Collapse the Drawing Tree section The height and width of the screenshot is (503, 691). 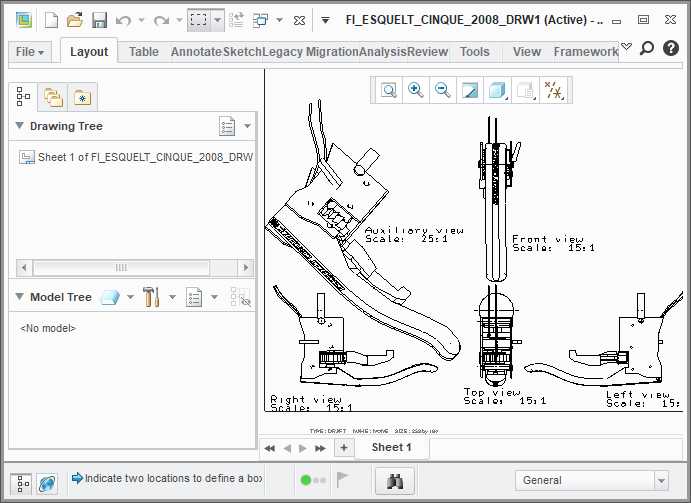click(x=19, y=126)
